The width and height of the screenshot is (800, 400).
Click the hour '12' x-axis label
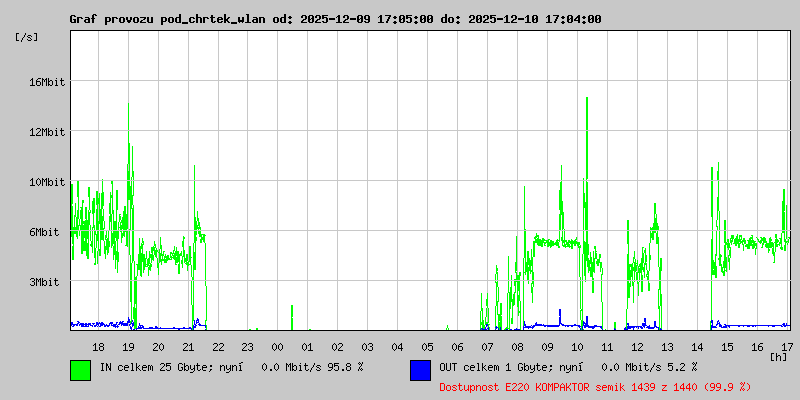pos(637,347)
